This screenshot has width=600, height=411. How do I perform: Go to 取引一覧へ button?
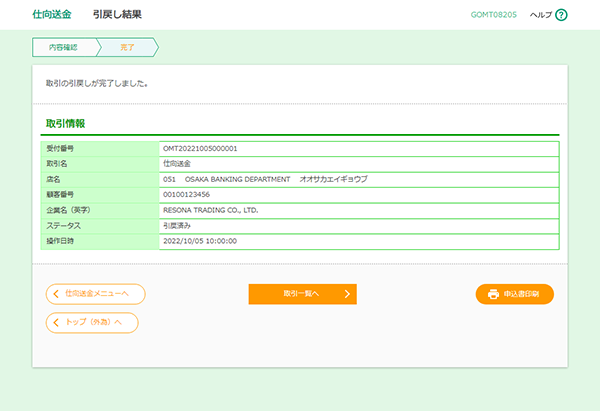point(302,294)
